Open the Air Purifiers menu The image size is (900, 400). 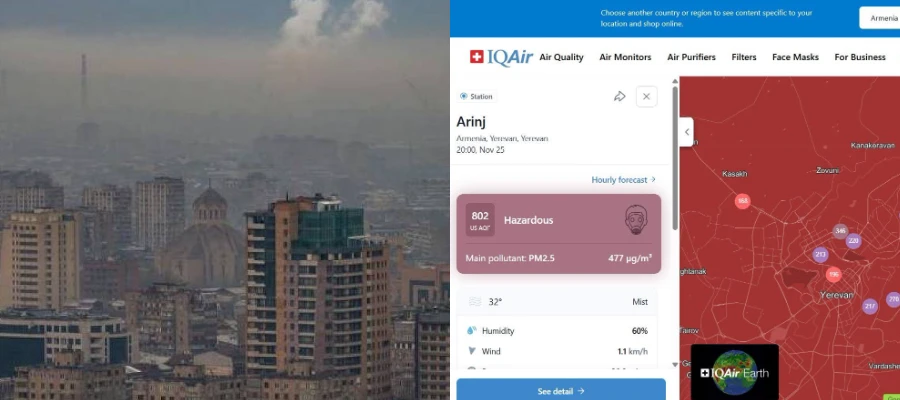[x=691, y=57]
